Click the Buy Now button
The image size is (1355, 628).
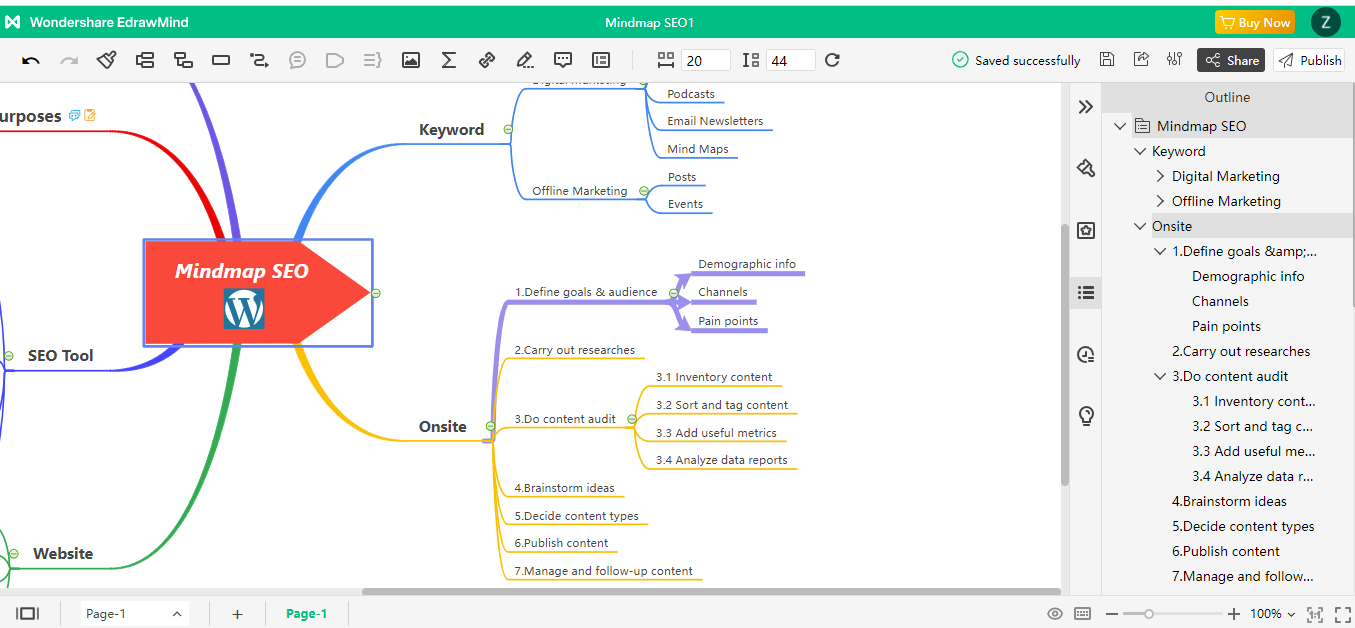pyautogui.click(x=1254, y=22)
